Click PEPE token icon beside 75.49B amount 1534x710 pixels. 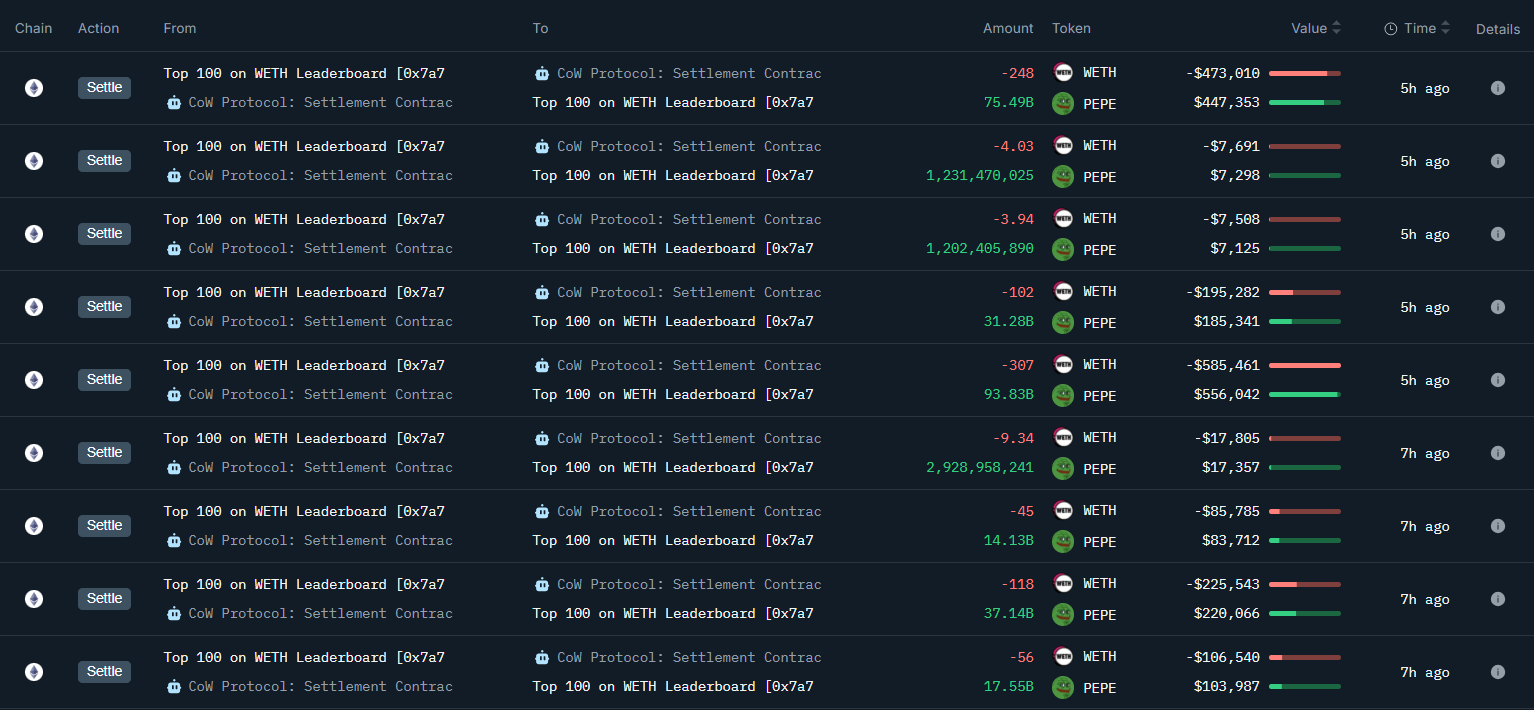(1063, 103)
